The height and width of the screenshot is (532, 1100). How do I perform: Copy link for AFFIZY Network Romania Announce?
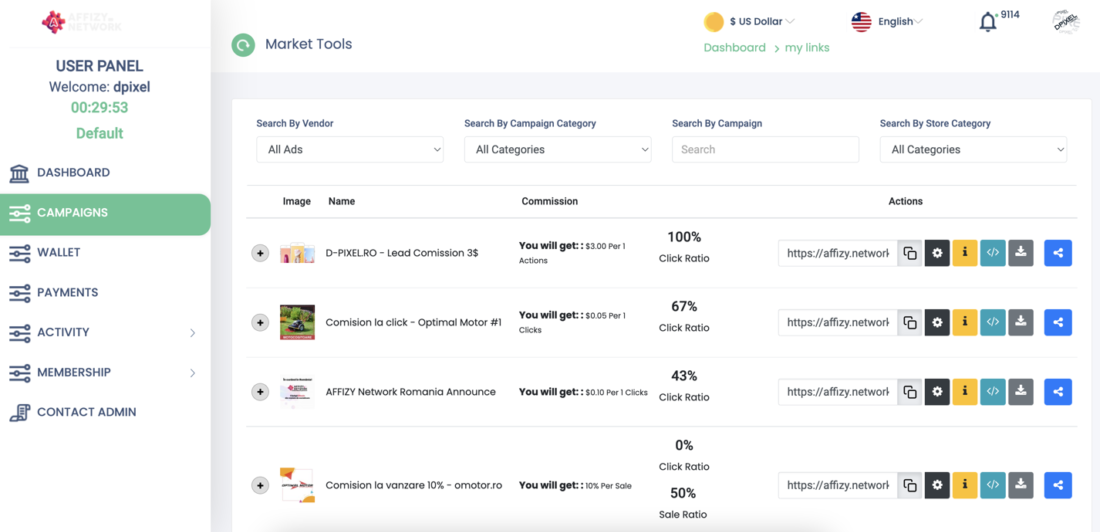pos(910,392)
